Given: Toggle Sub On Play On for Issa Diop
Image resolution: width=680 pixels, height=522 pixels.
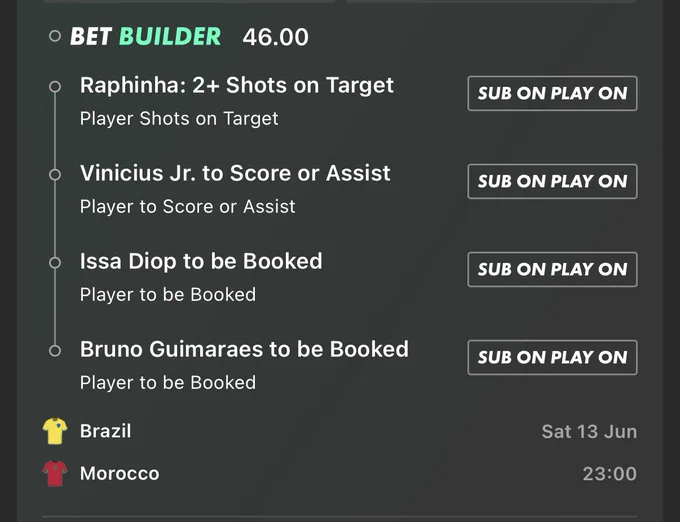Looking at the screenshot, I should (552, 269).
